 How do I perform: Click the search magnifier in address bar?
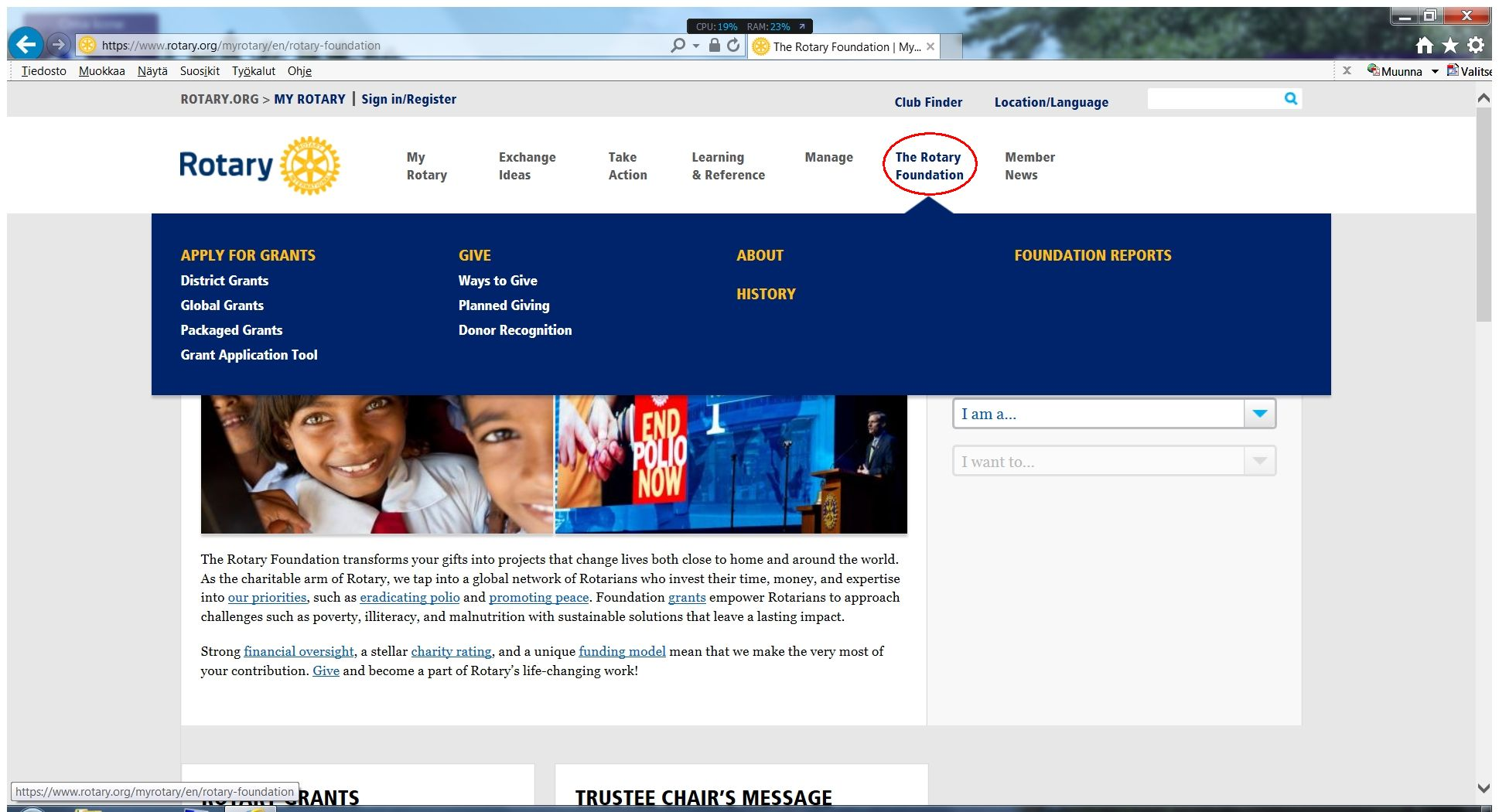tap(678, 46)
